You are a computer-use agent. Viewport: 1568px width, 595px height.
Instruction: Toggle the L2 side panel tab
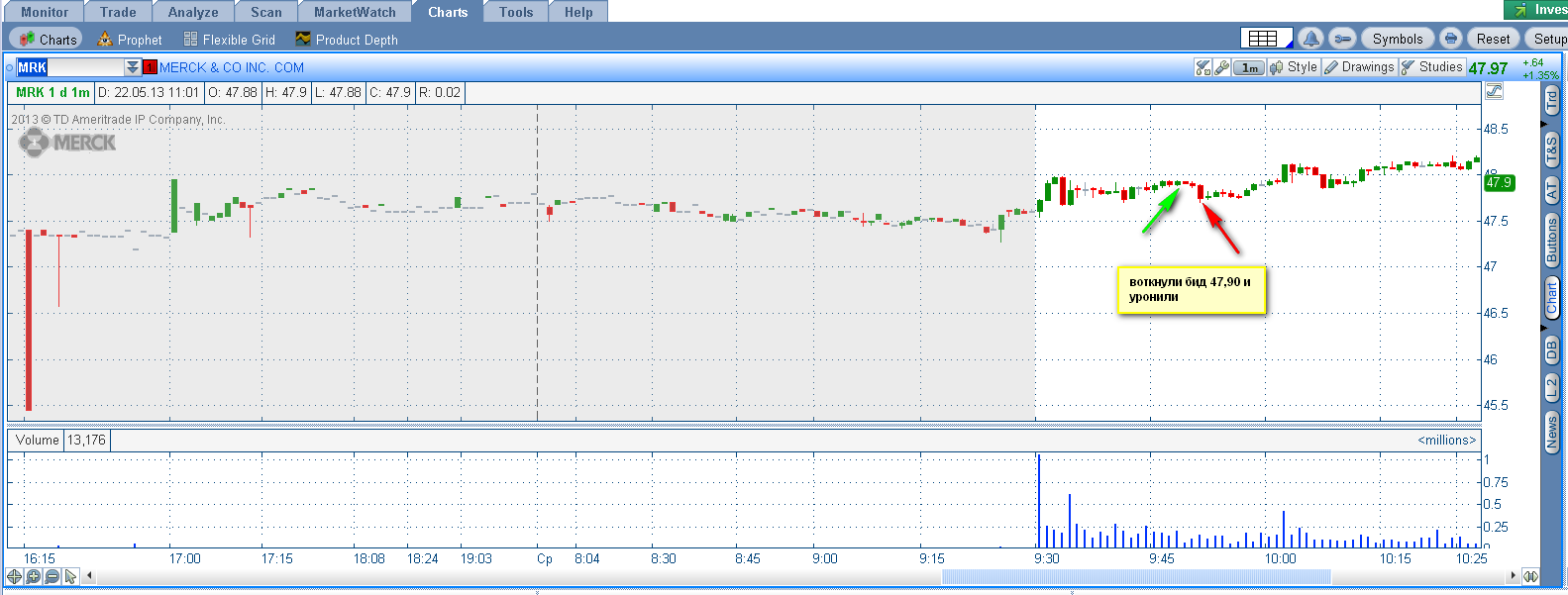pos(1552,388)
